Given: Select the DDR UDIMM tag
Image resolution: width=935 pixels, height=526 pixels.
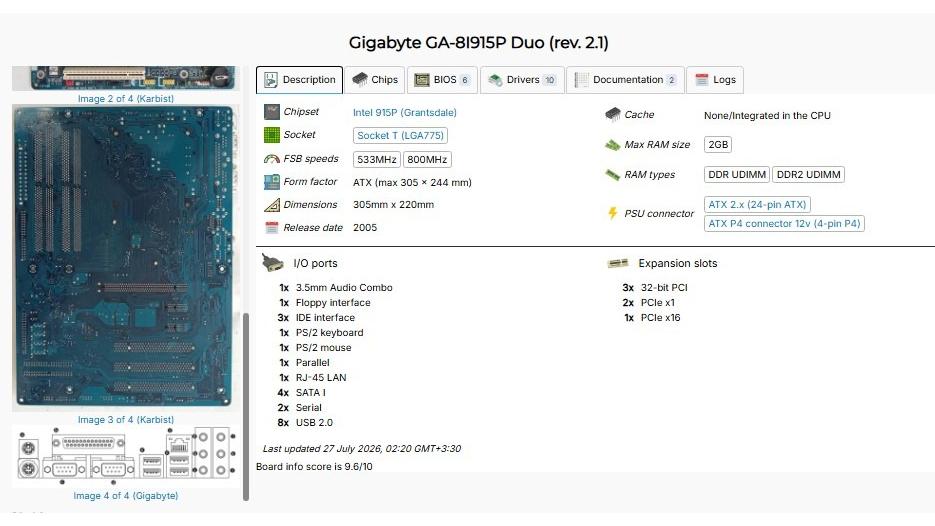Looking at the screenshot, I should tap(737, 174).
